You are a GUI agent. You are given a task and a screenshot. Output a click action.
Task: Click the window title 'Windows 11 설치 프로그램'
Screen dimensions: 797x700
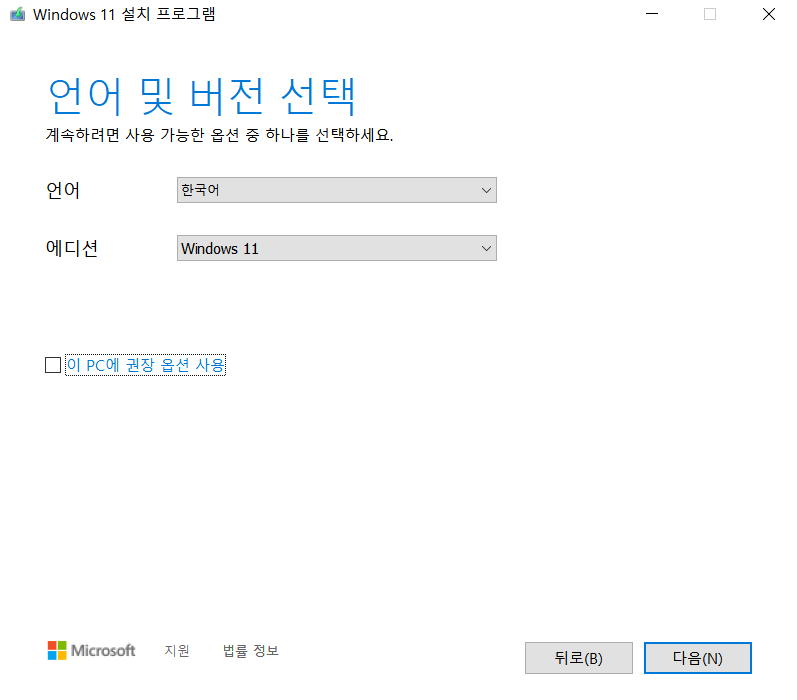click(124, 14)
